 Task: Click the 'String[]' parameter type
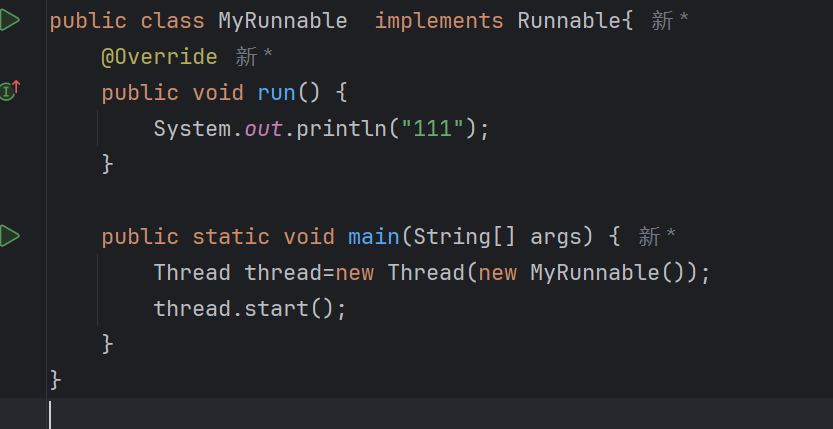coord(464,237)
